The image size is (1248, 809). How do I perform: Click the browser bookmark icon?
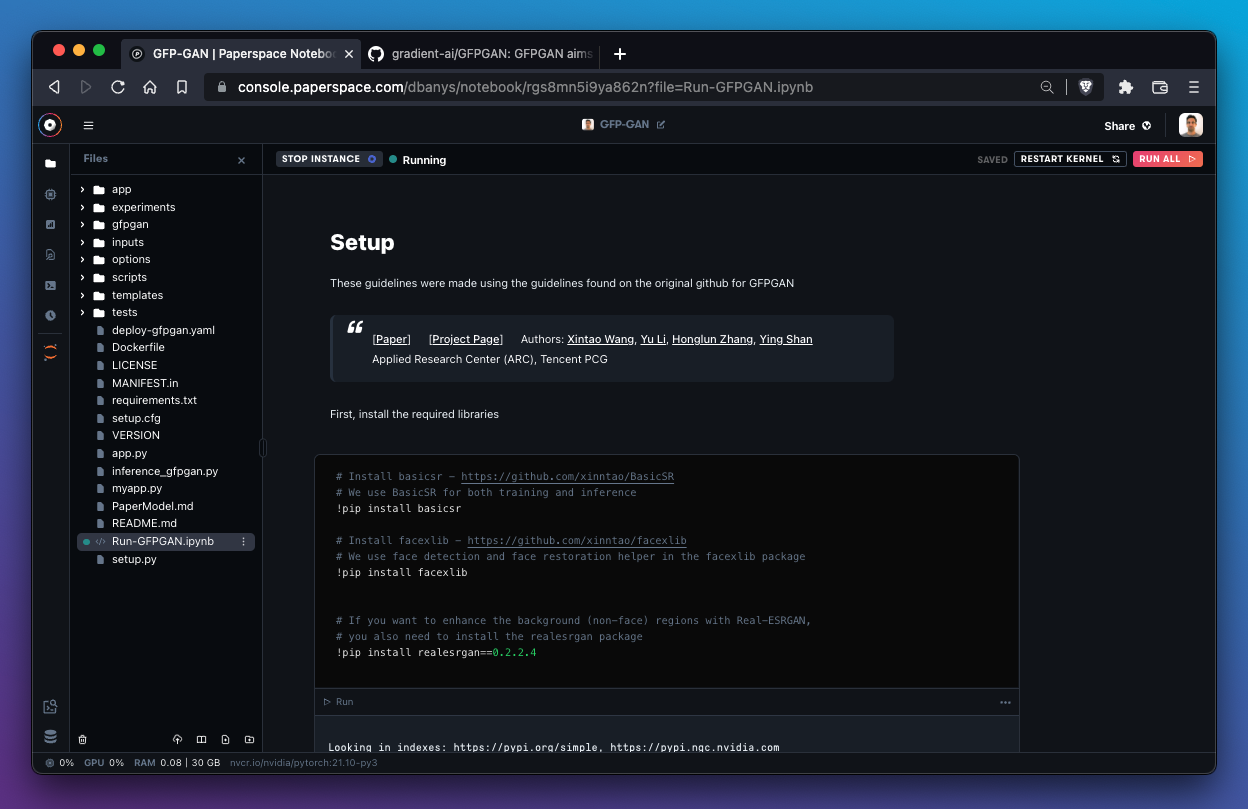[182, 87]
